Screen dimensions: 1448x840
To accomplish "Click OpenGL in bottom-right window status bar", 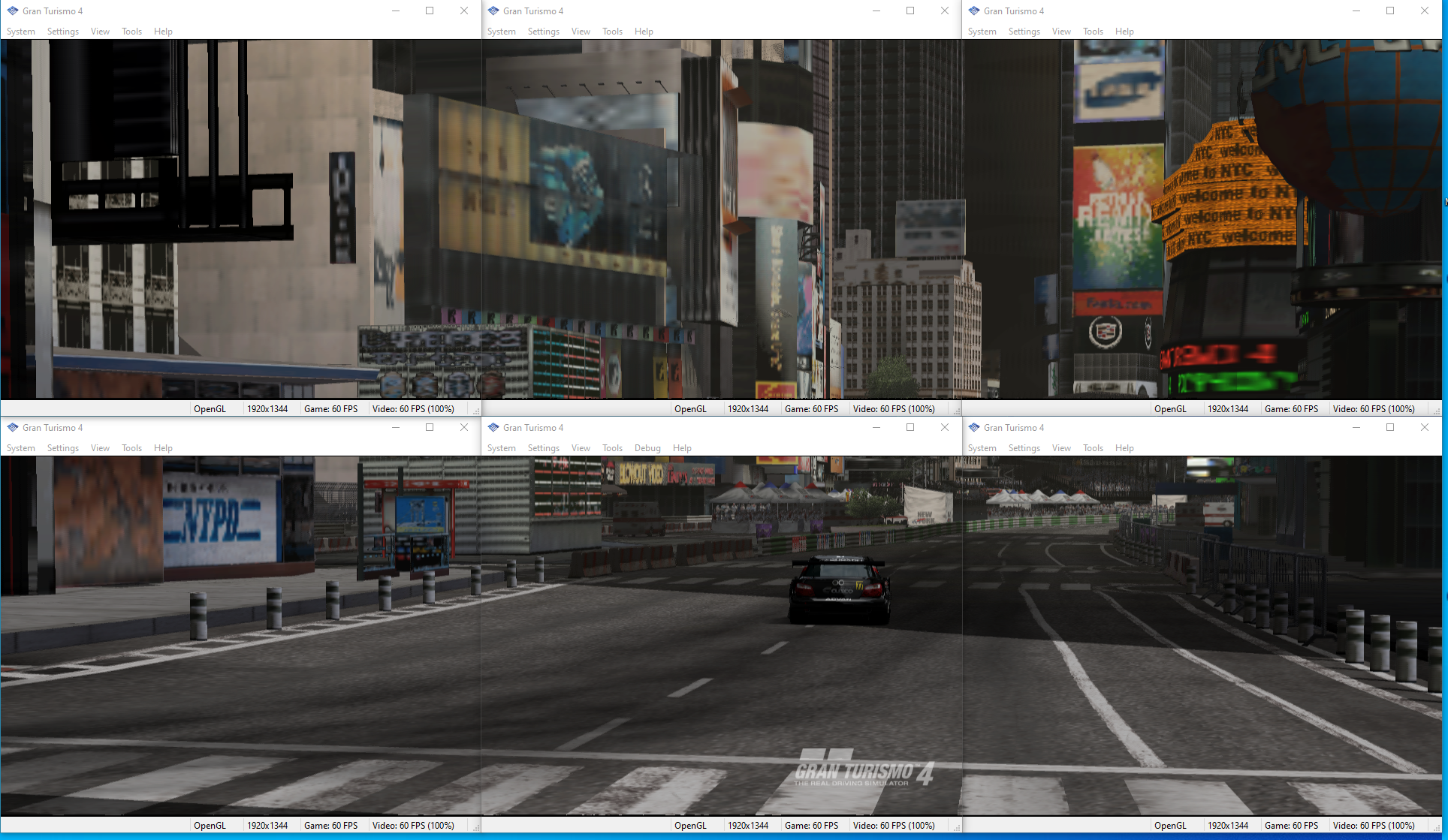I will tap(1170, 826).
